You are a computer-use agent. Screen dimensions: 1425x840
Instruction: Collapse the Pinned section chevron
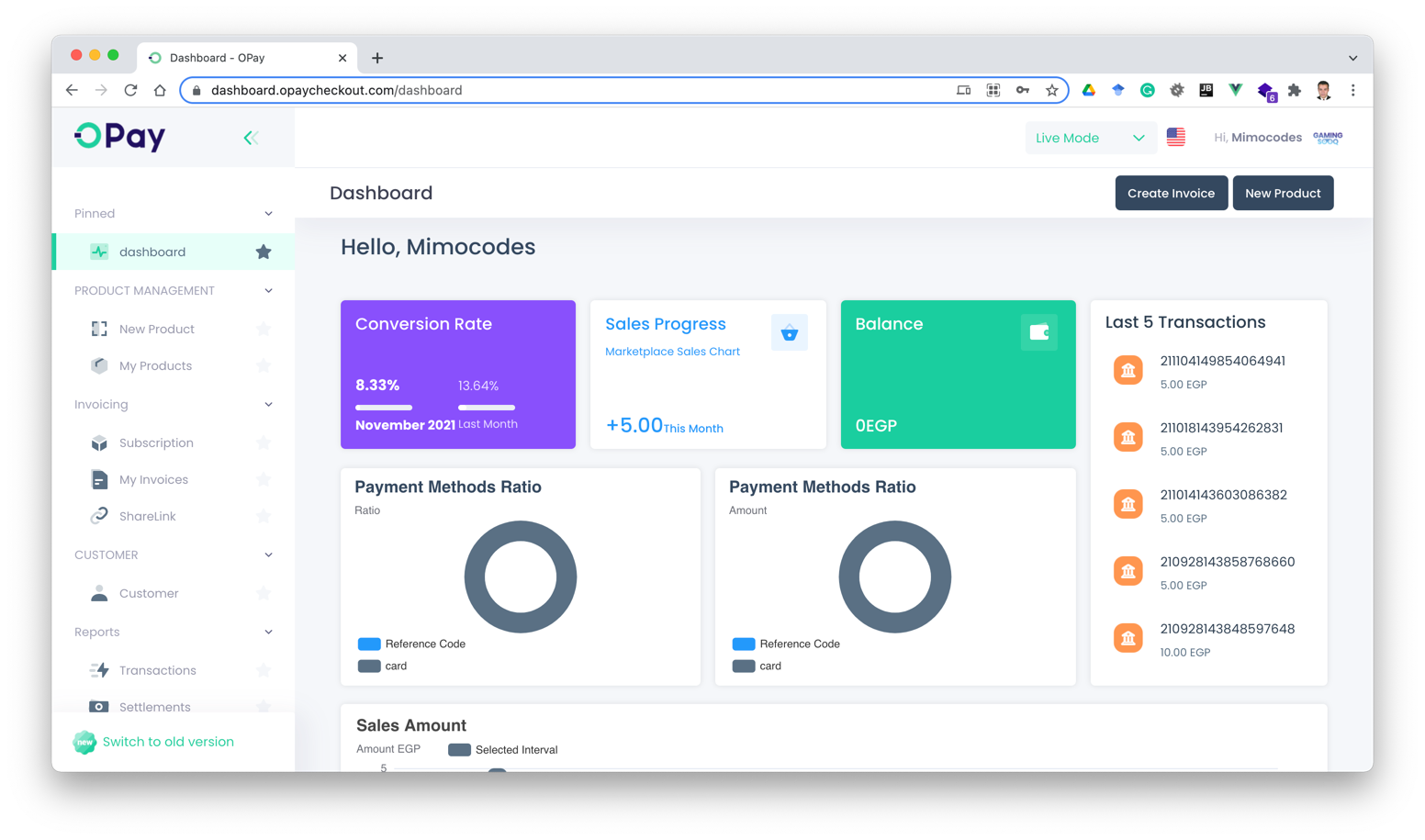click(268, 214)
